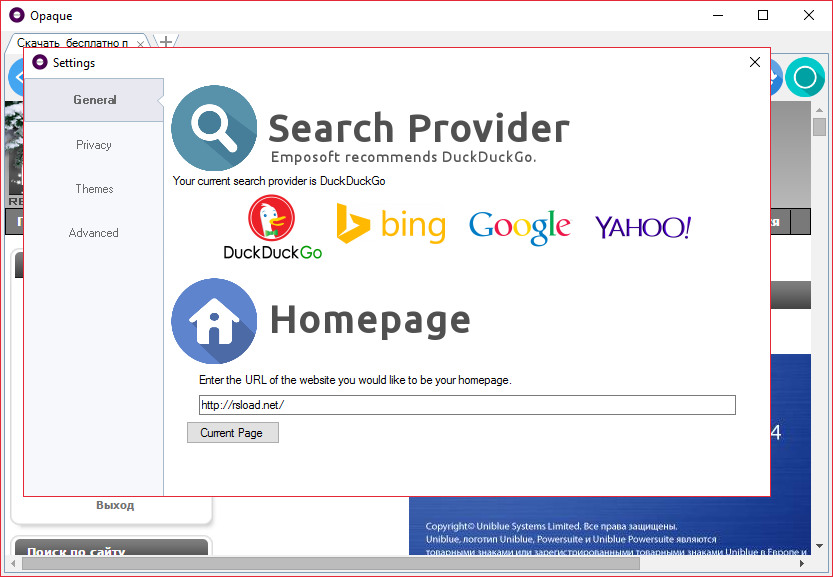833x577 pixels.
Task: Set Yahoo as search provider
Action: (643, 227)
